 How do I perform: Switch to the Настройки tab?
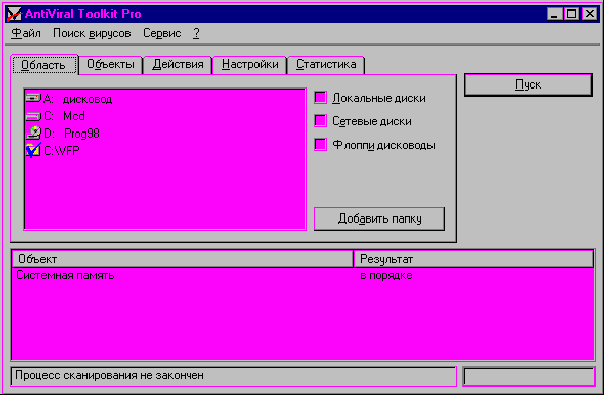click(x=250, y=64)
